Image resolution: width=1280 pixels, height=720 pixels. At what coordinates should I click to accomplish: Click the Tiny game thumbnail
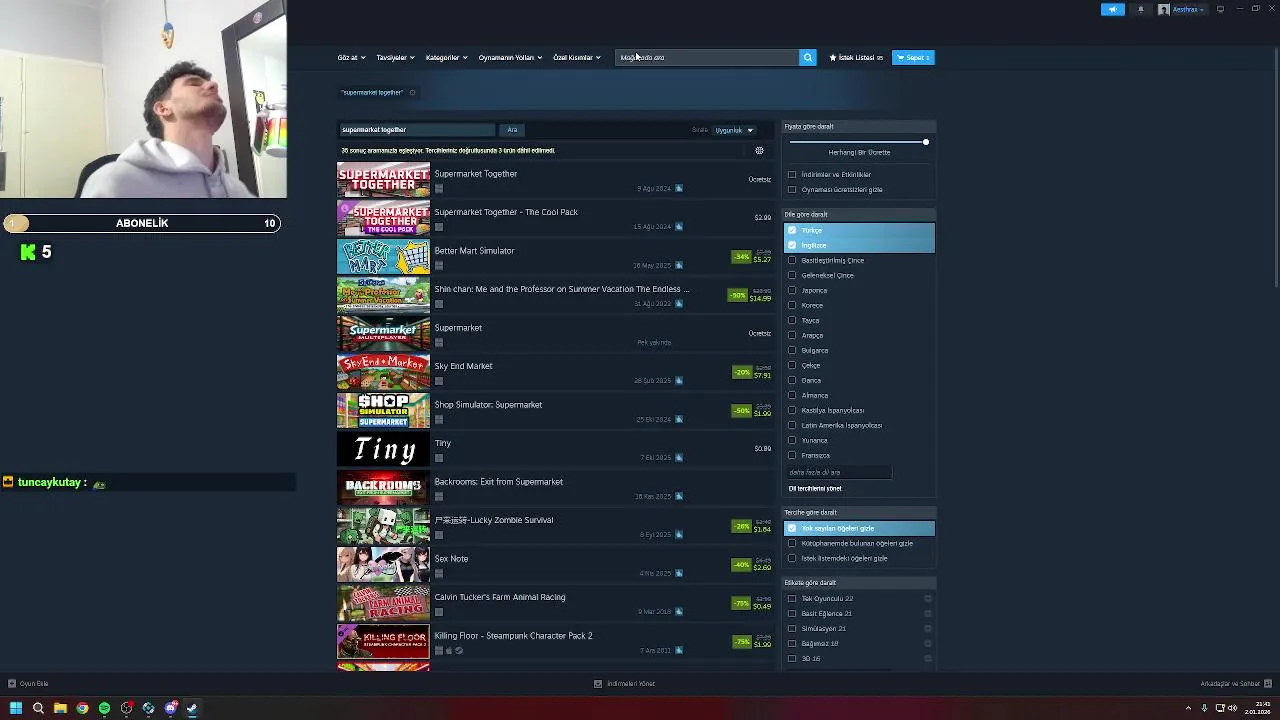[383, 449]
